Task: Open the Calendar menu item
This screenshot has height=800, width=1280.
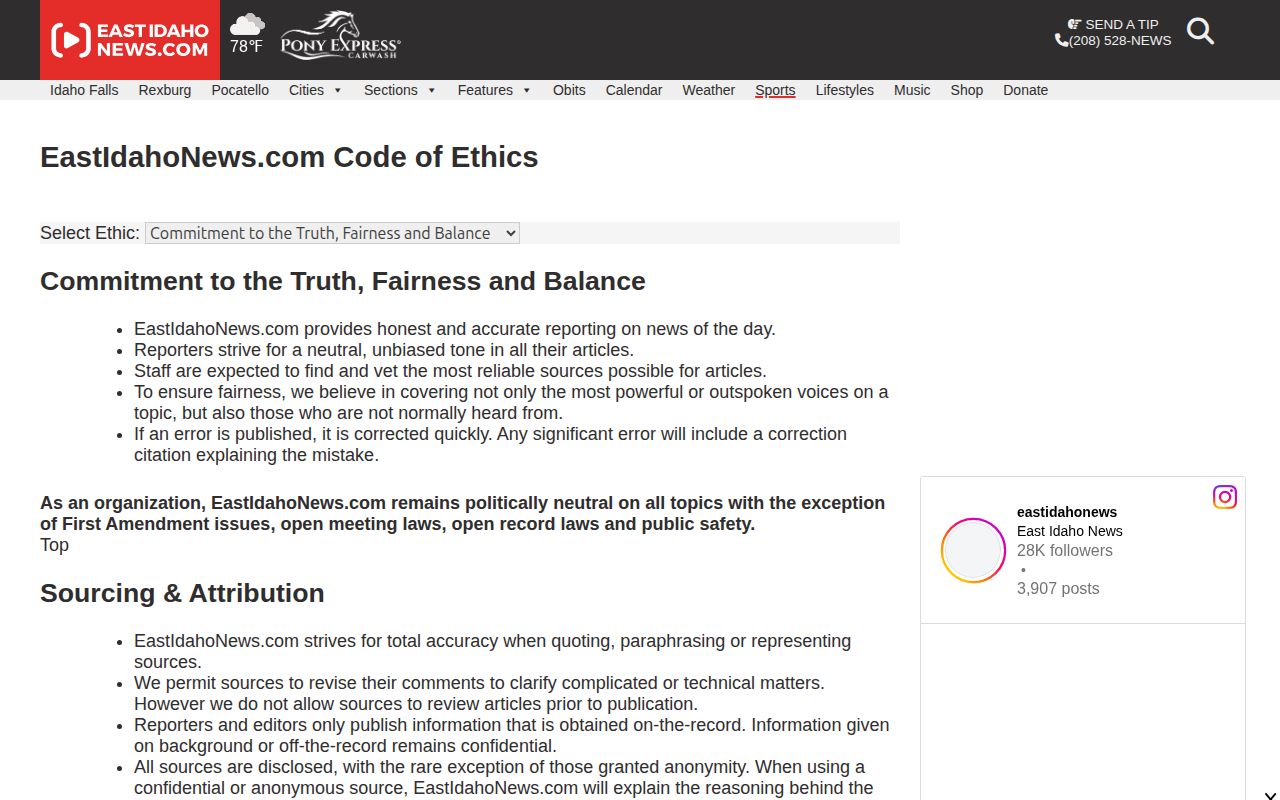Action: click(x=634, y=90)
